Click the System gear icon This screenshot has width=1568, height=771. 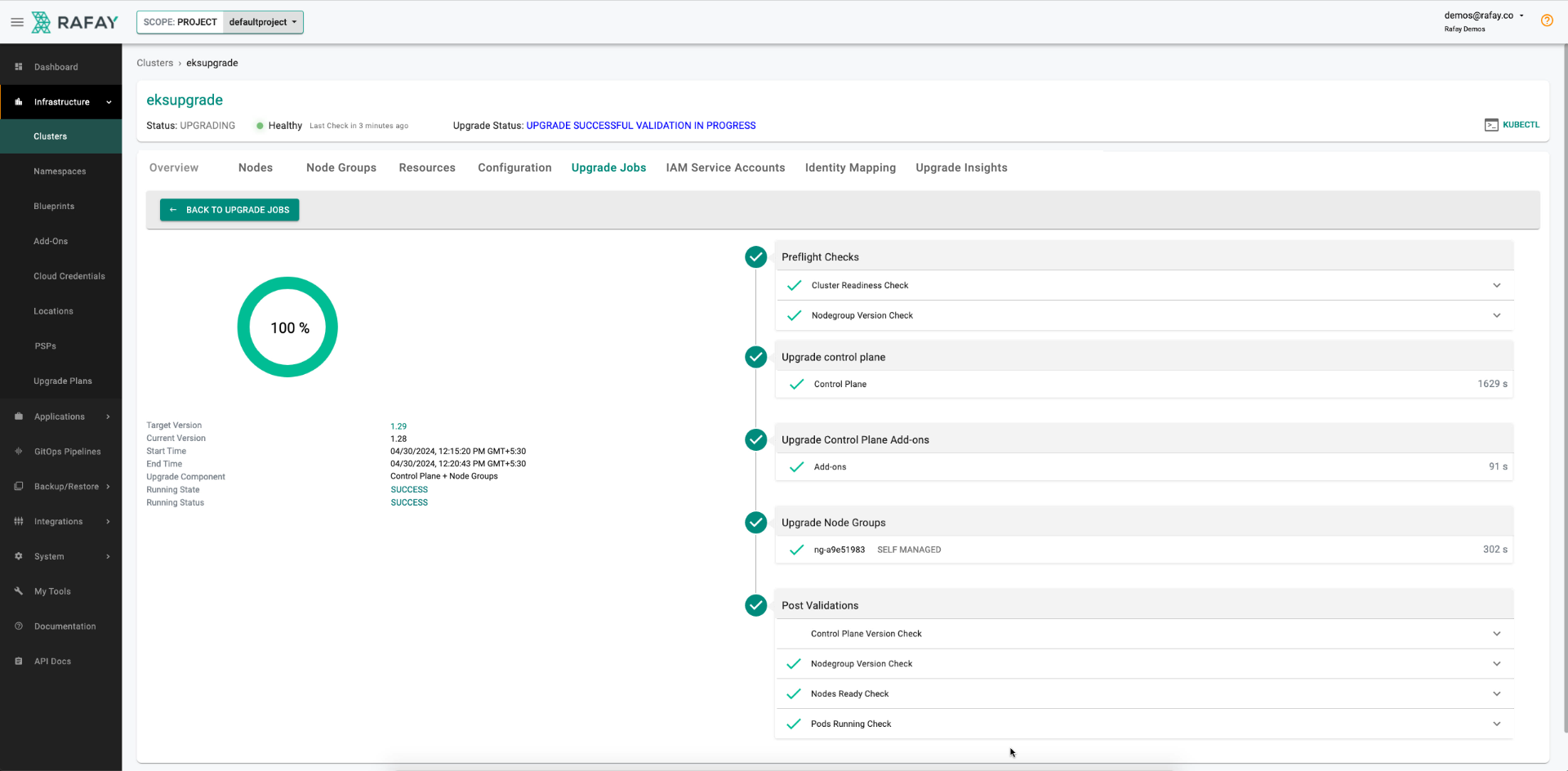19,556
